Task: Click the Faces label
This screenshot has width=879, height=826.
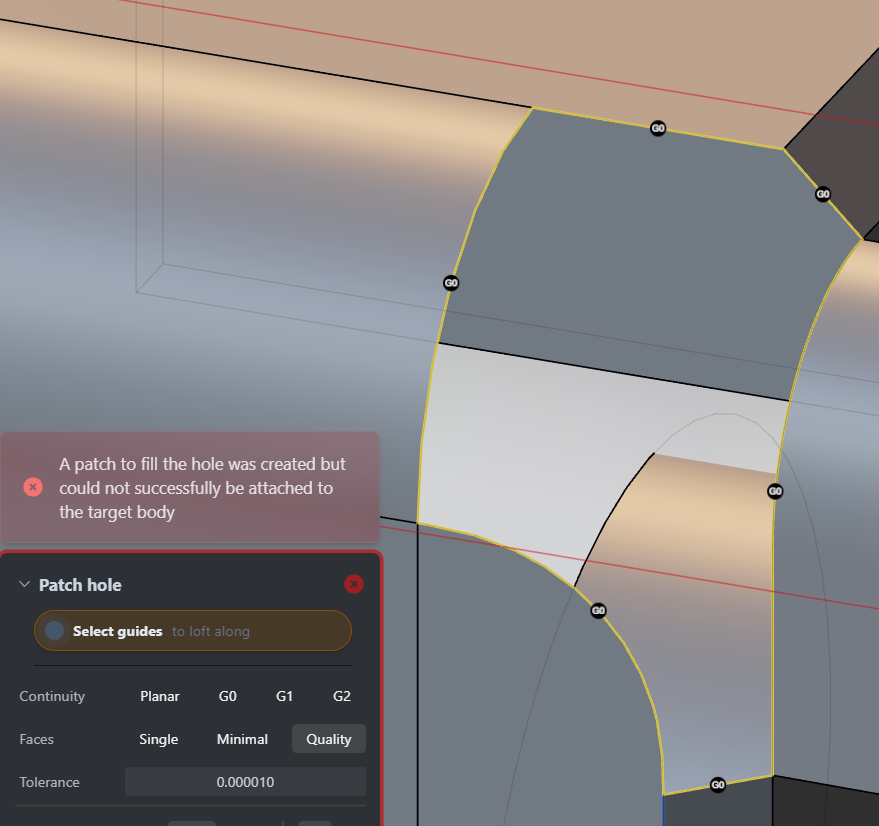Action: tap(36, 739)
